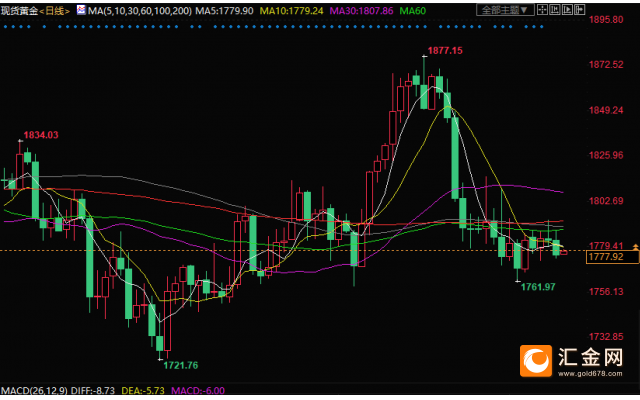
Task: Select the MA5:1779.90 value
Action: pos(224,11)
